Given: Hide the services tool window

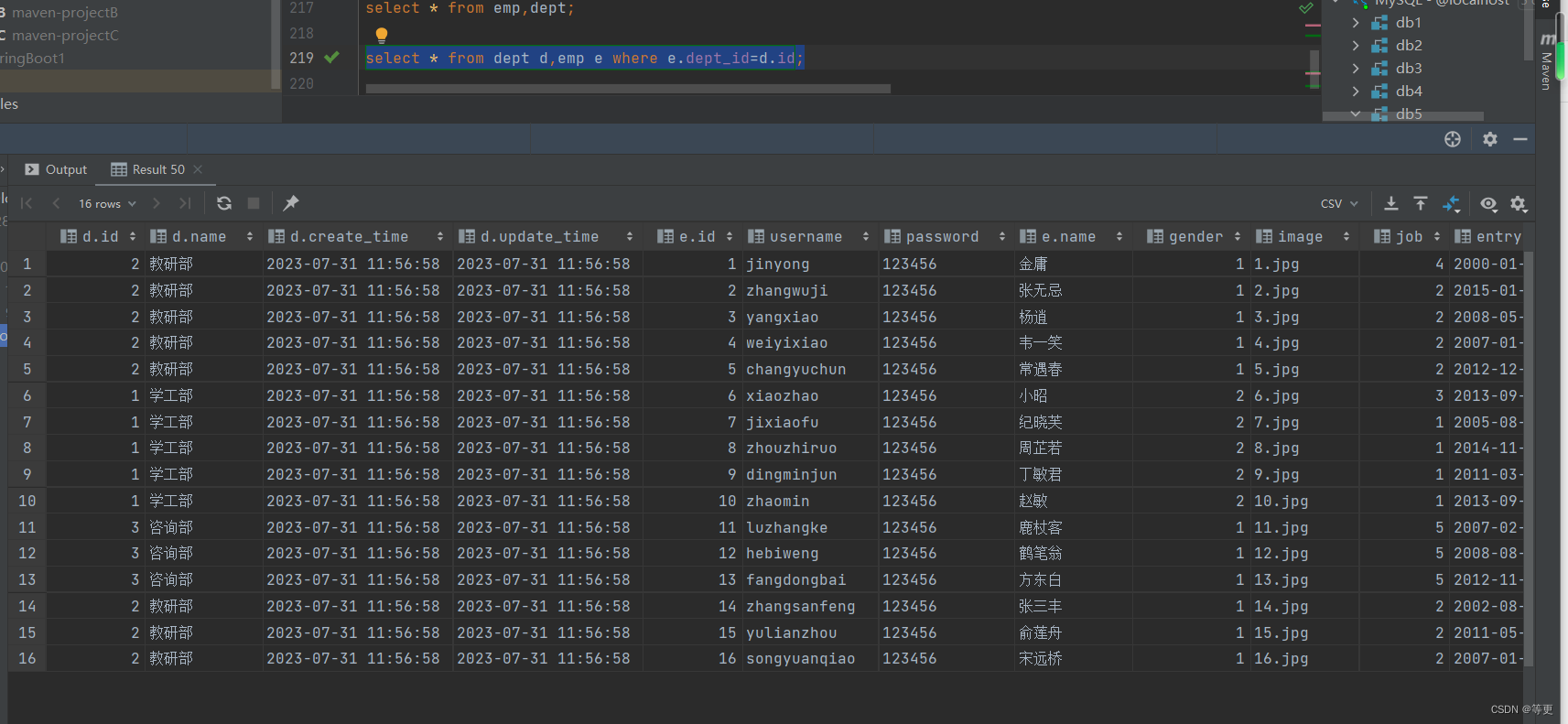Looking at the screenshot, I should [1520, 139].
